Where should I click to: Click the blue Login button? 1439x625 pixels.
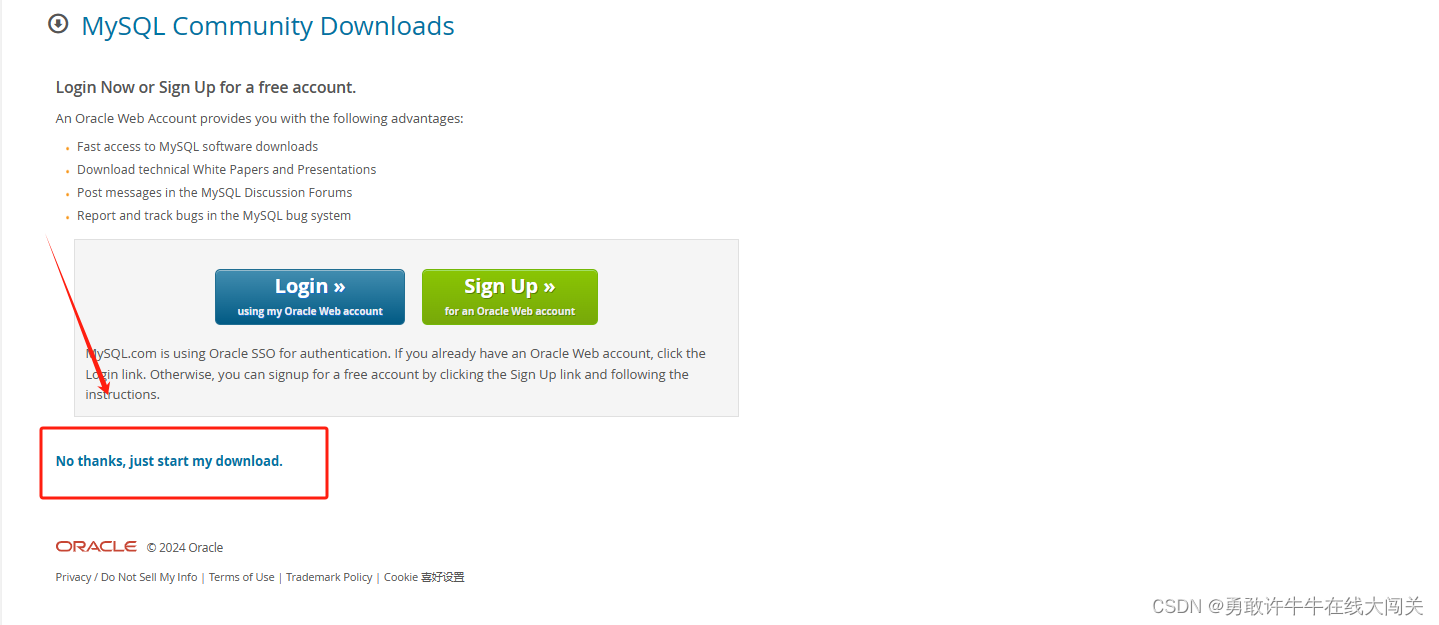[x=310, y=297]
